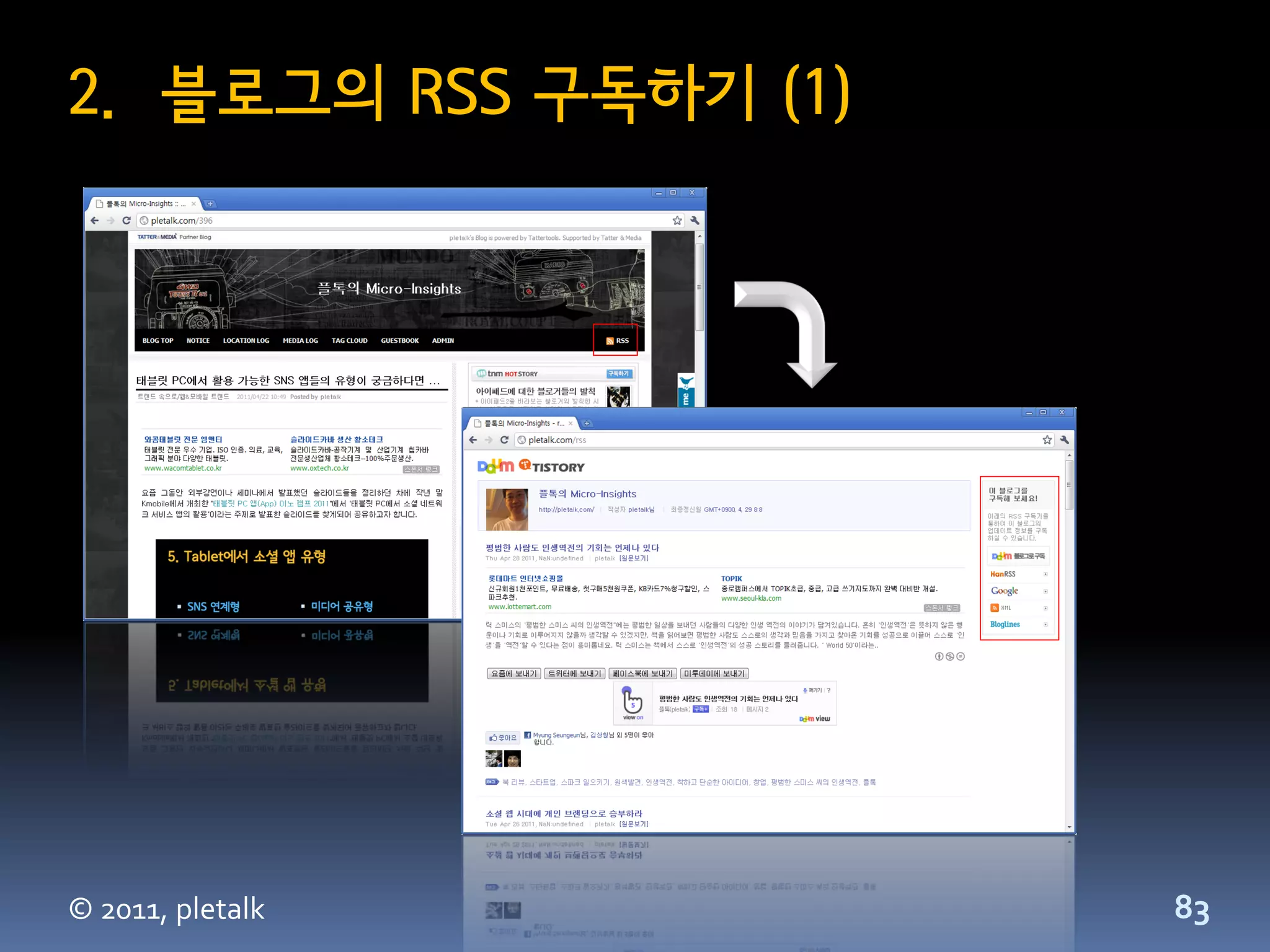The width and height of the screenshot is (1270, 952).
Task: Open a new tab in the pletalk.com/396 window
Action: (x=210, y=204)
